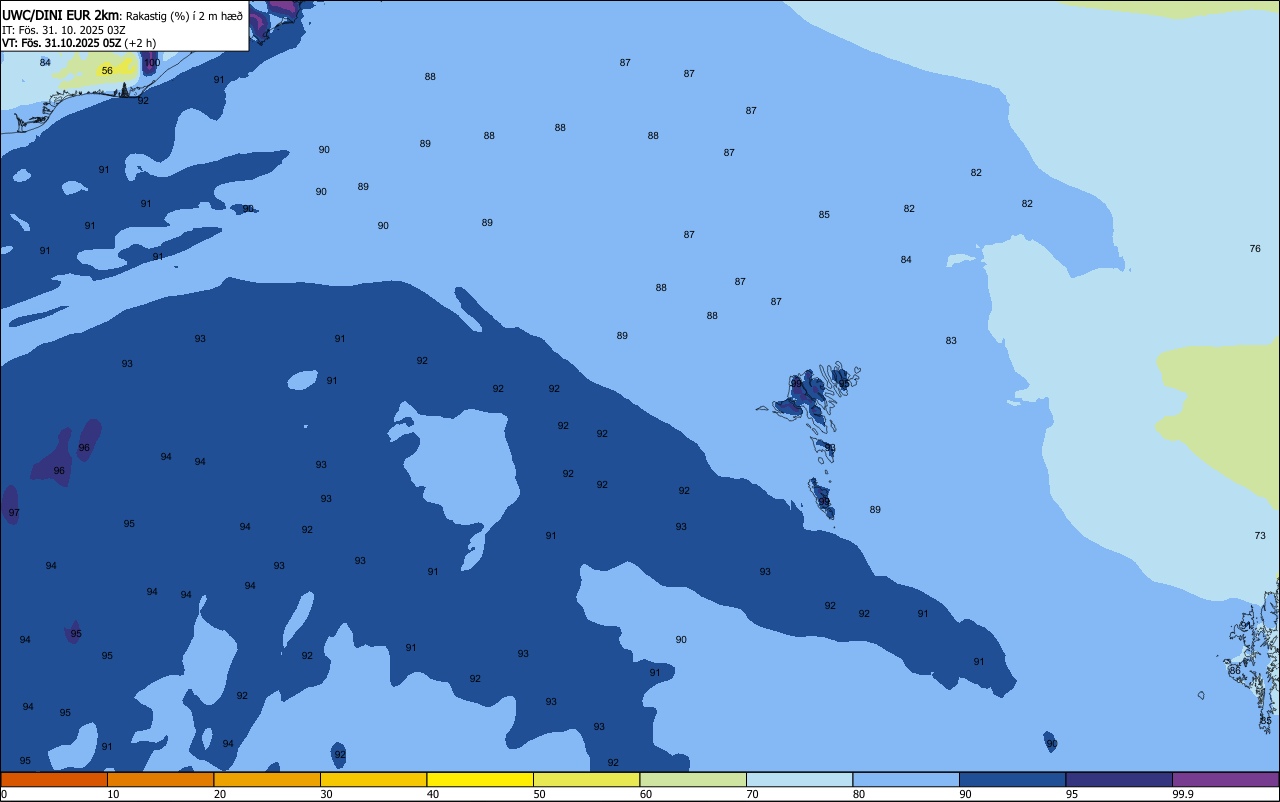Click the 30–40 golden yellow legend swatch
The width and height of the screenshot is (1280, 802).
point(373,779)
